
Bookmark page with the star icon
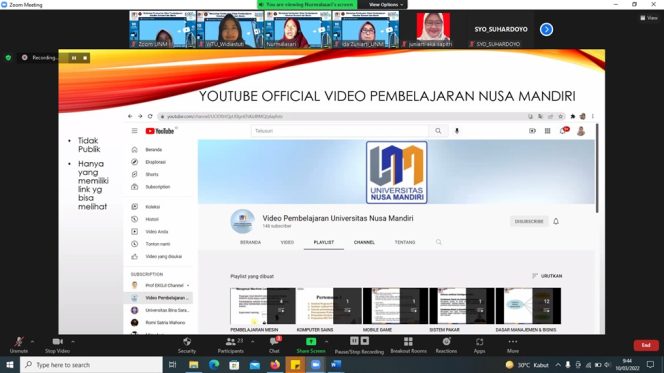pos(561,116)
